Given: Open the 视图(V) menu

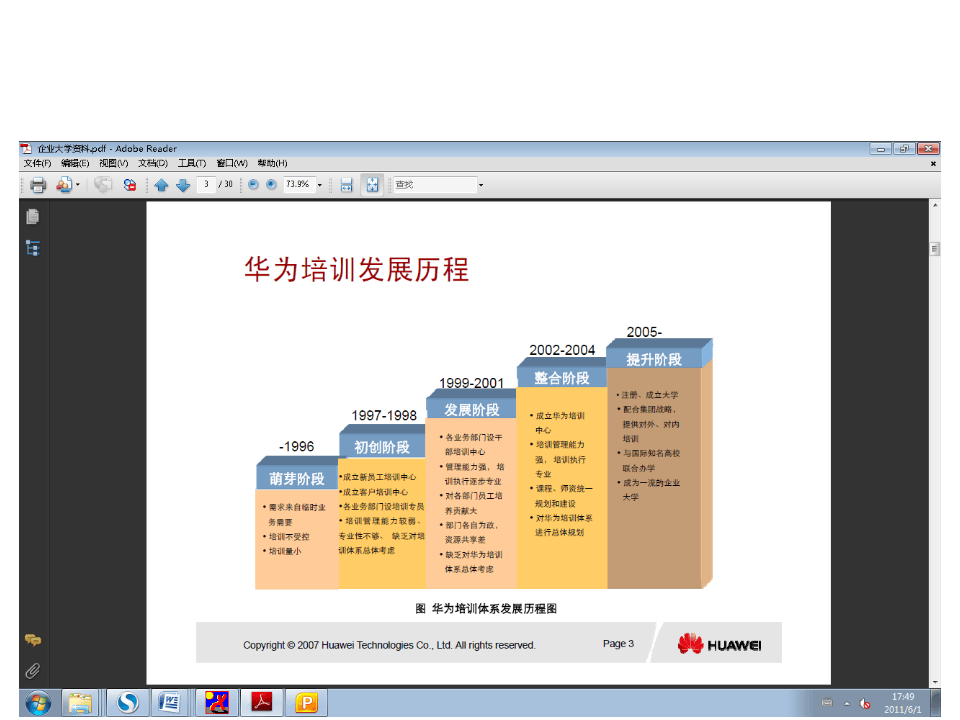Looking at the screenshot, I should click(114, 163).
